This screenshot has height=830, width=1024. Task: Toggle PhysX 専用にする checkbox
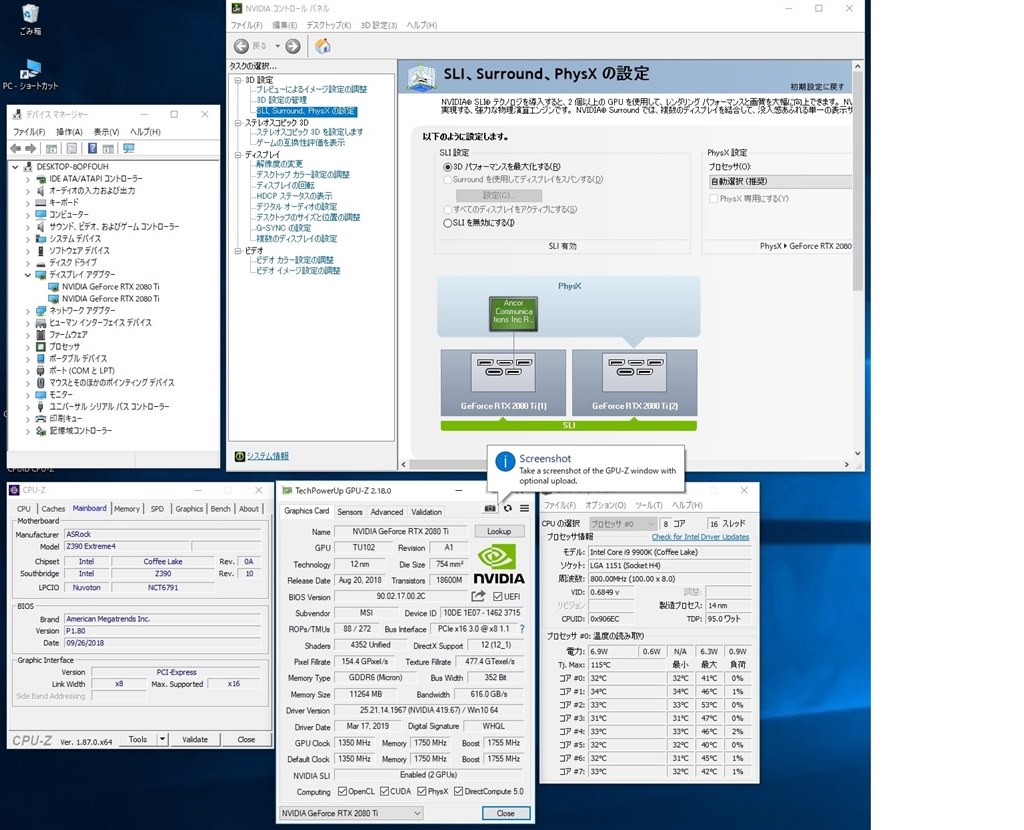(x=714, y=199)
